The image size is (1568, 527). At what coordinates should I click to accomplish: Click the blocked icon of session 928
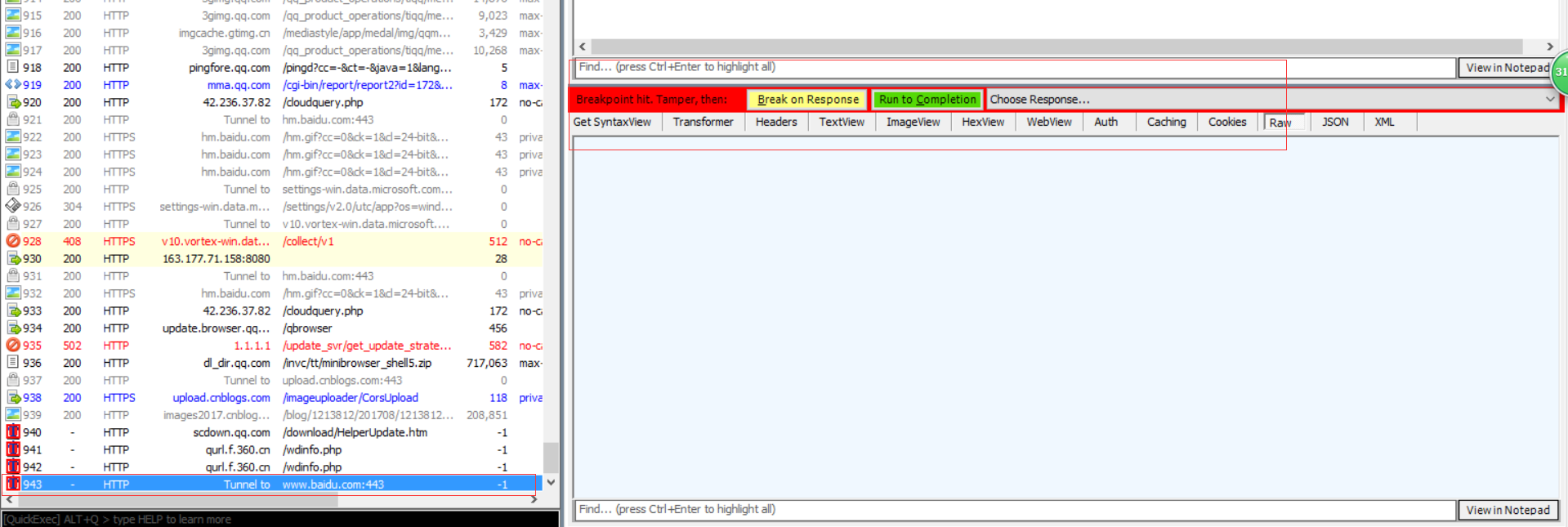[x=13, y=241]
